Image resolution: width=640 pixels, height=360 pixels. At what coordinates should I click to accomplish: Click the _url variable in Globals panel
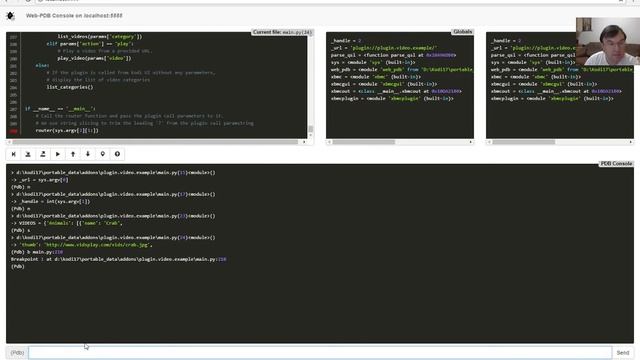click(384, 48)
